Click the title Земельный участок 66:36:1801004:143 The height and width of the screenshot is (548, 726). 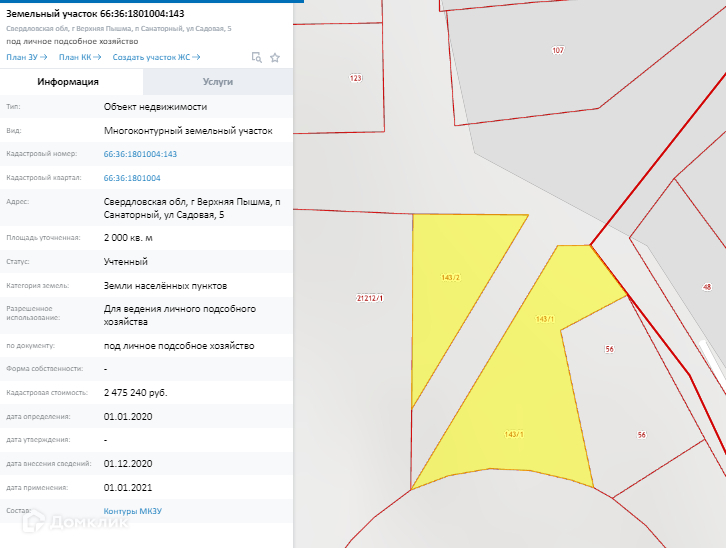pyautogui.click(x=95, y=13)
